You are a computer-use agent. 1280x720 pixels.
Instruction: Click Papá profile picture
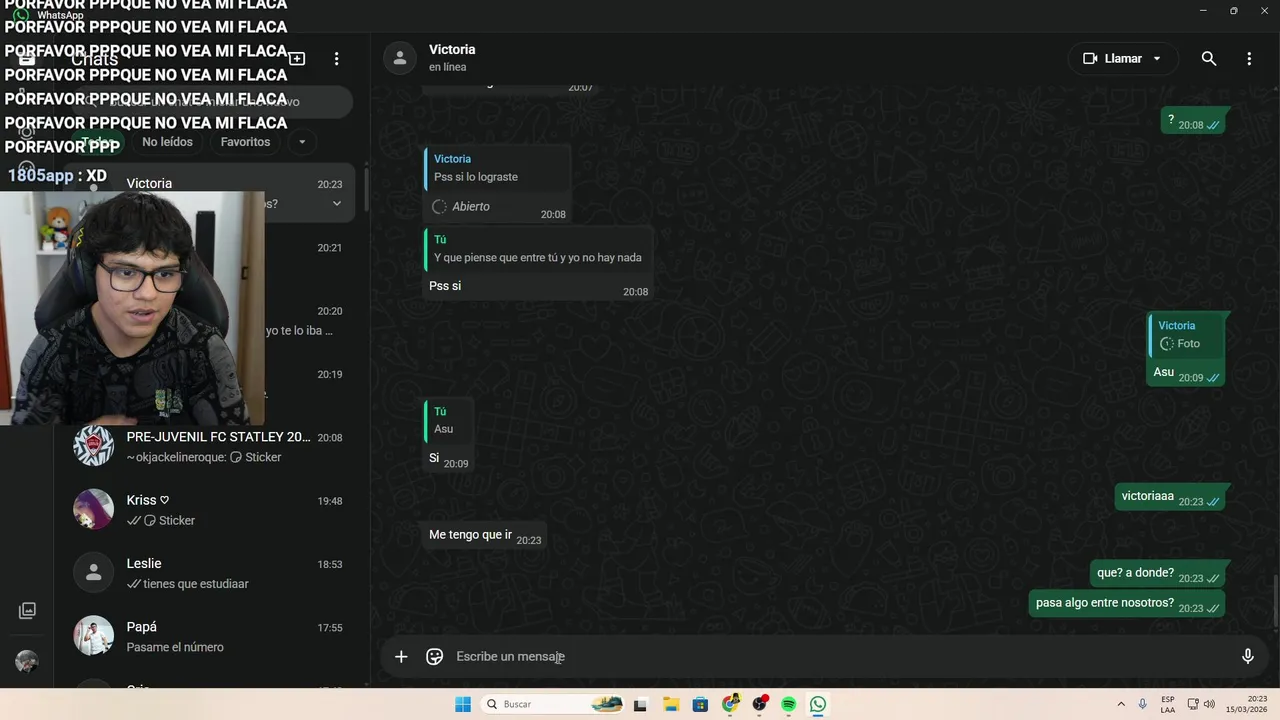93,636
